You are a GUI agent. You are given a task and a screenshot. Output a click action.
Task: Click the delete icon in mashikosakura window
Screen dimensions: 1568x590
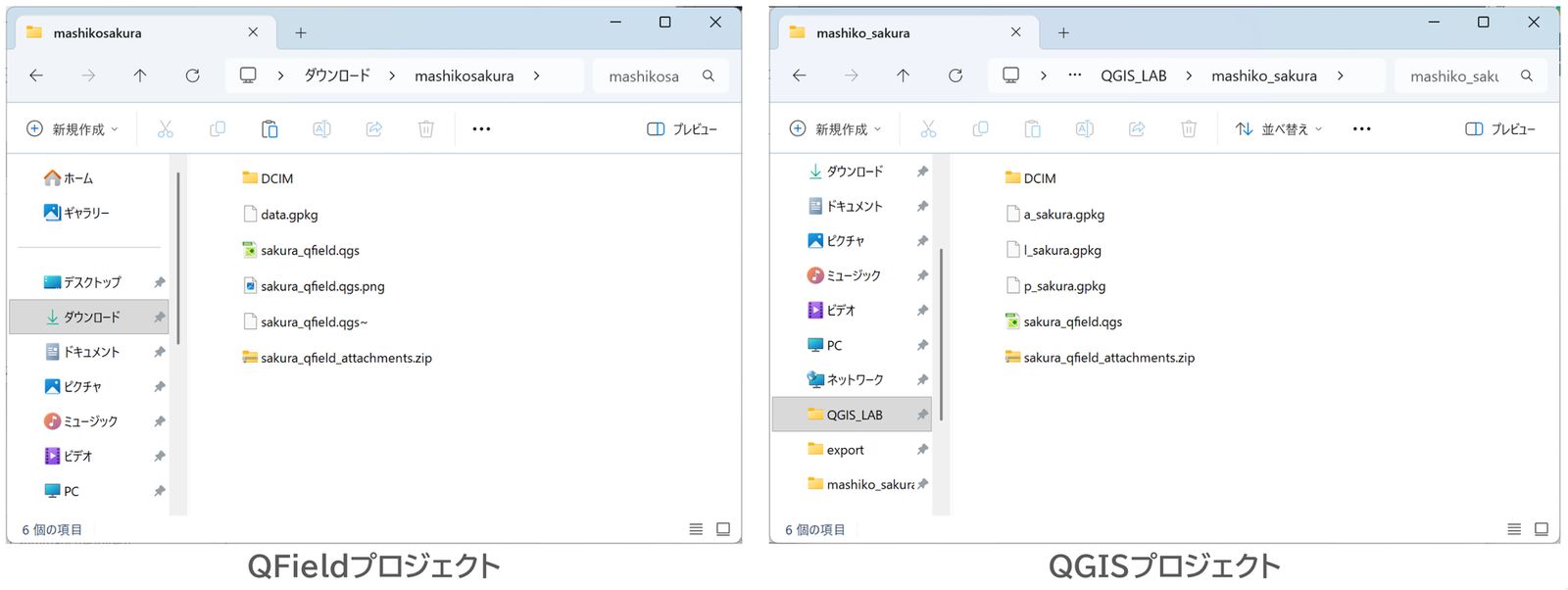[426, 128]
